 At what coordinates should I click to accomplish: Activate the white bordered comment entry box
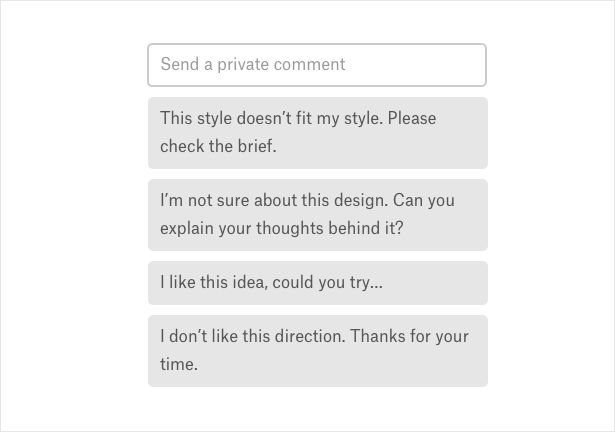(317, 65)
